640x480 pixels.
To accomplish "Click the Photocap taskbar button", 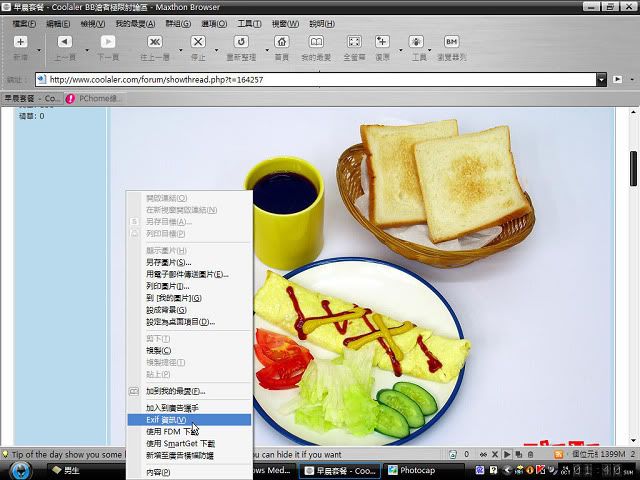I will click(417, 470).
